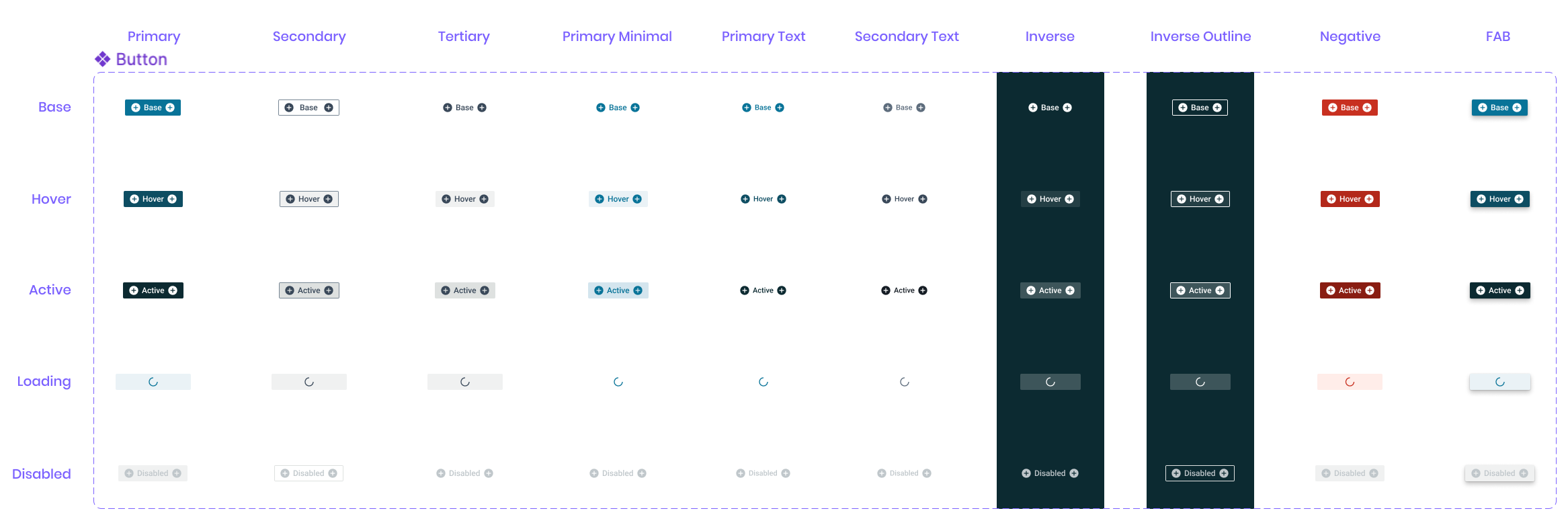Click the Primary Loading button
This screenshot has width=1568, height=521.
click(153, 382)
